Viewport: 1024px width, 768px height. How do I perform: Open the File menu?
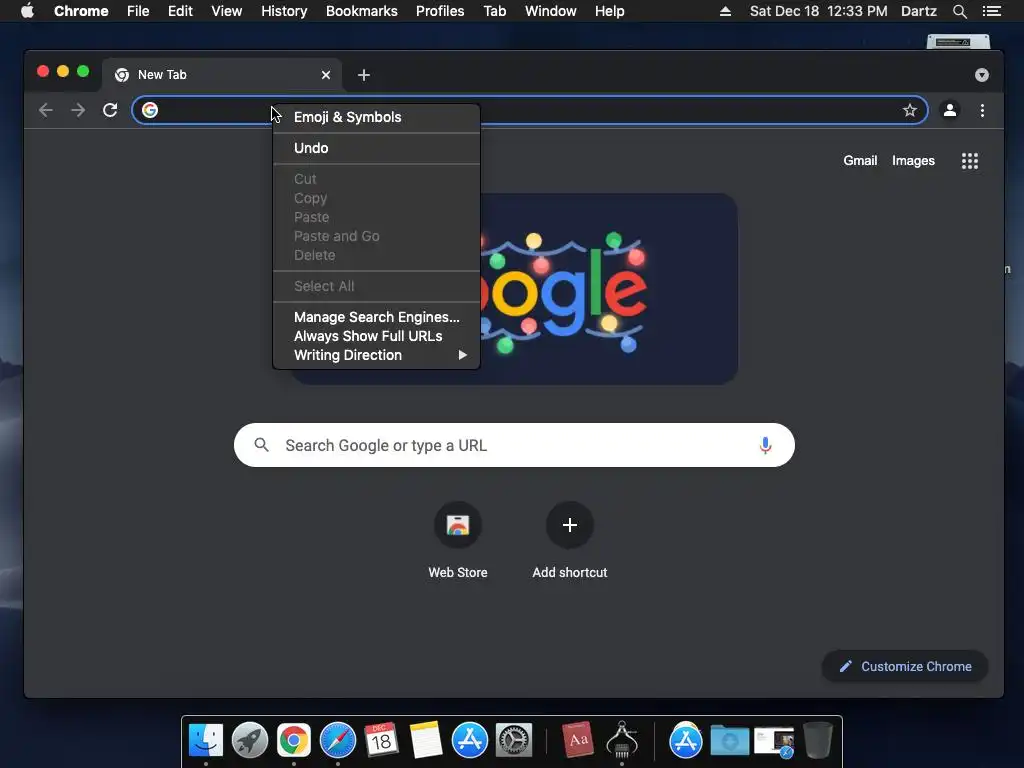(x=138, y=11)
